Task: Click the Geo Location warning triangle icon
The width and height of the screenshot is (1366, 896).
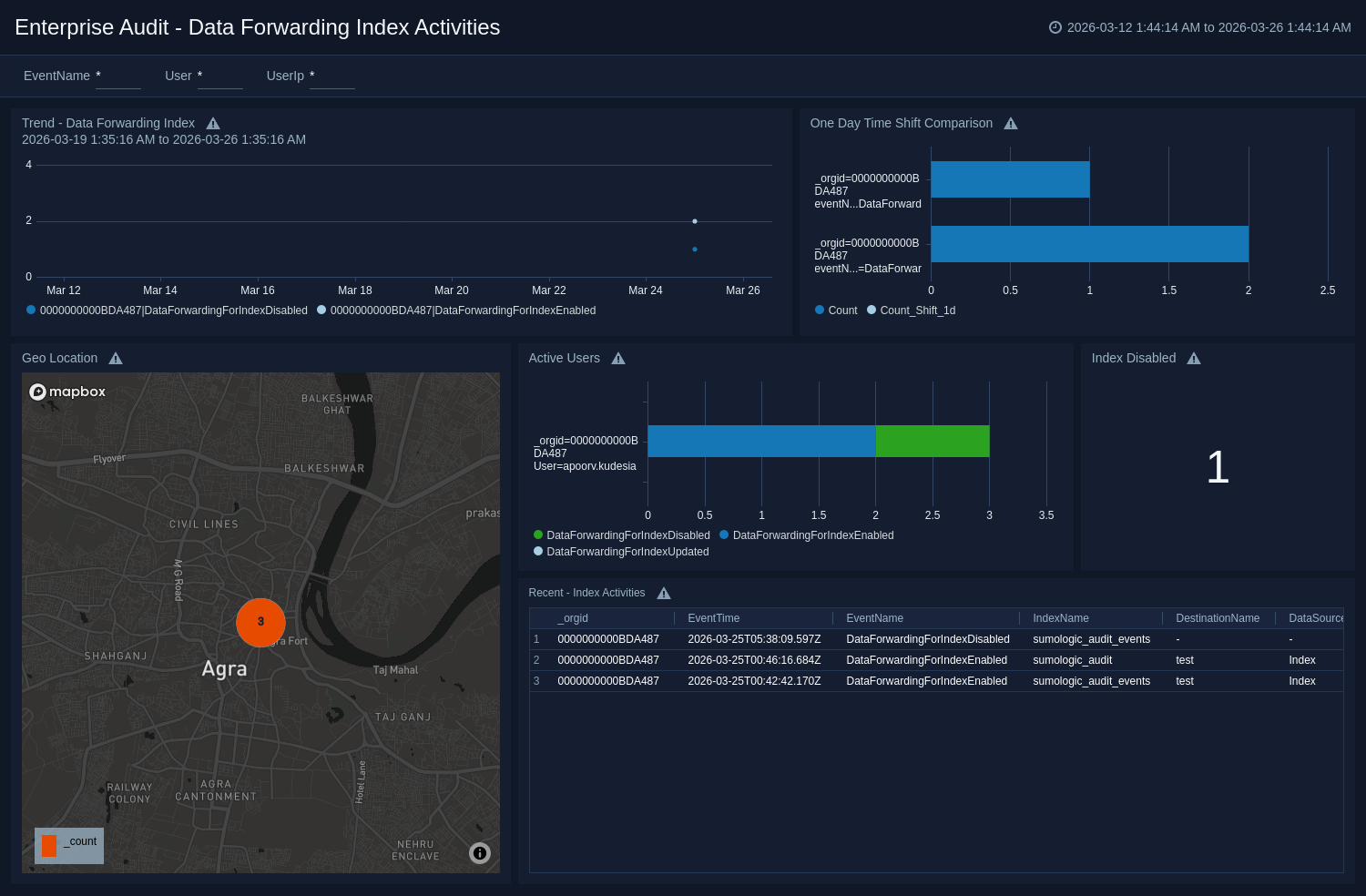Action: pyautogui.click(x=116, y=359)
